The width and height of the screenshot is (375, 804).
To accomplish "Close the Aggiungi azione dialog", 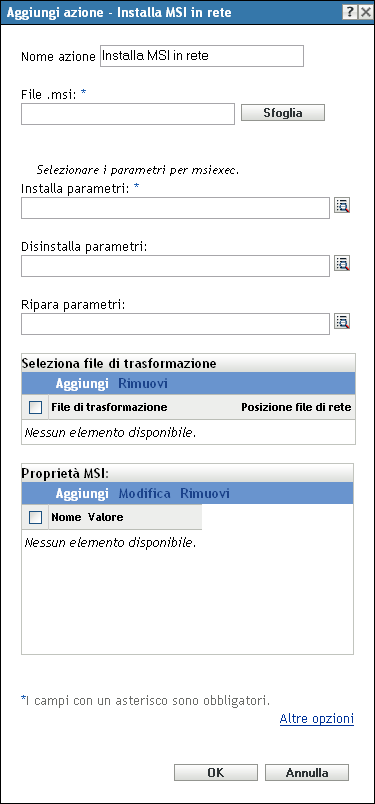I will (365, 12).
